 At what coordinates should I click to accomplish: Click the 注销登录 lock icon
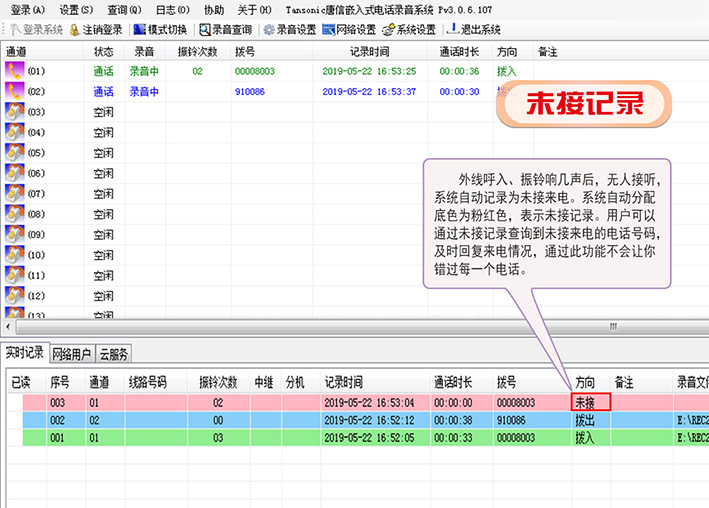[75, 29]
